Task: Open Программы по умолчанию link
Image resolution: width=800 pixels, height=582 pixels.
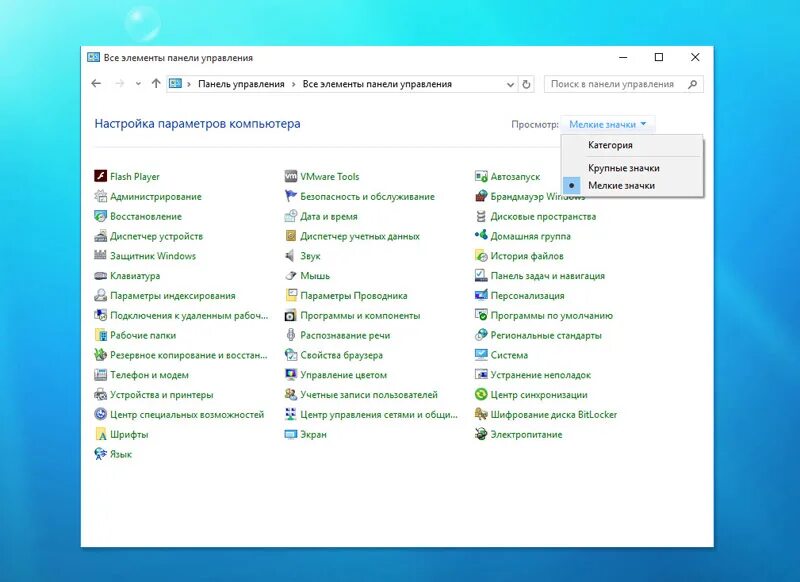Action: pos(552,315)
